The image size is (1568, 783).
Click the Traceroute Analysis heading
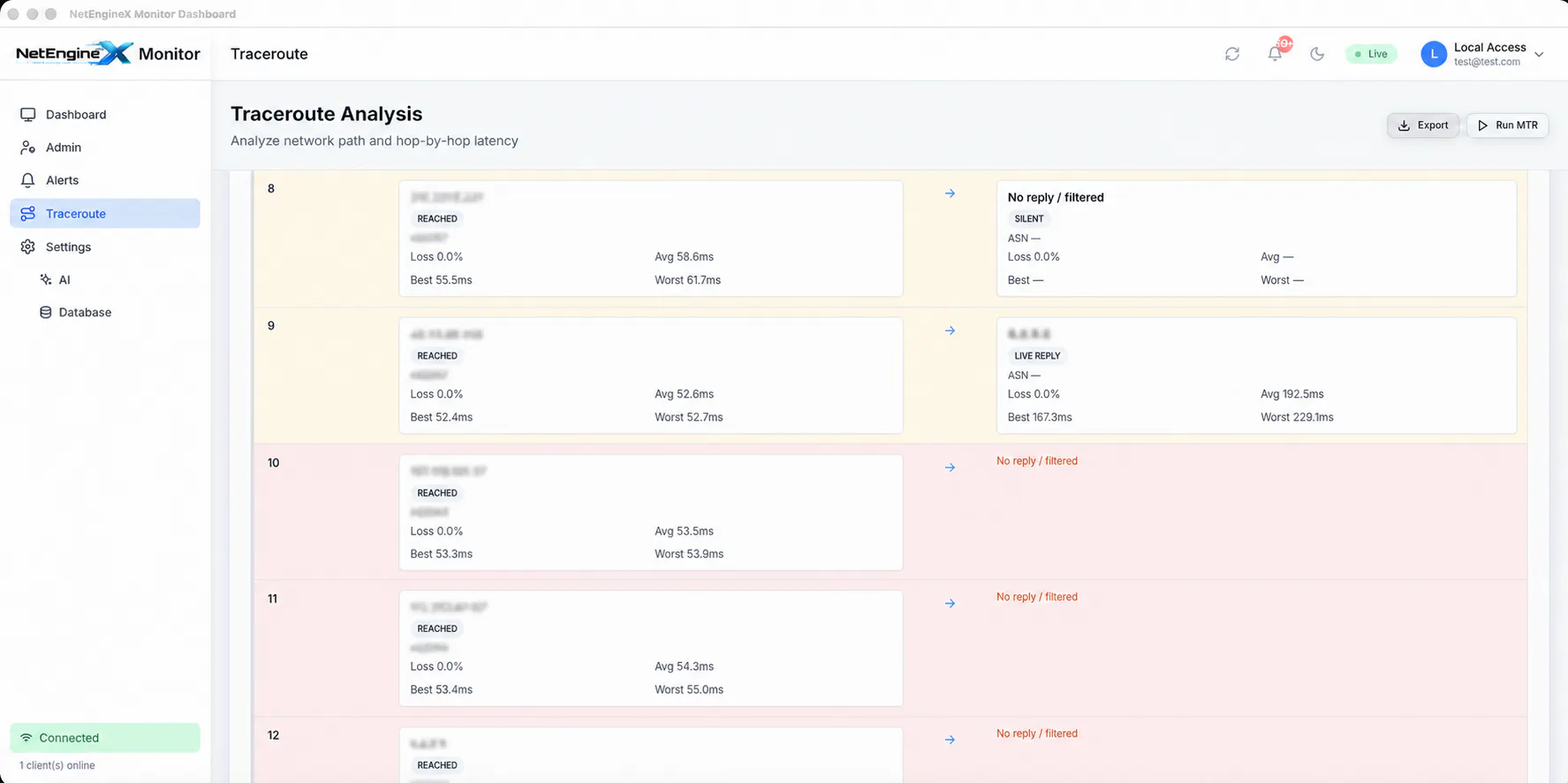click(327, 114)
